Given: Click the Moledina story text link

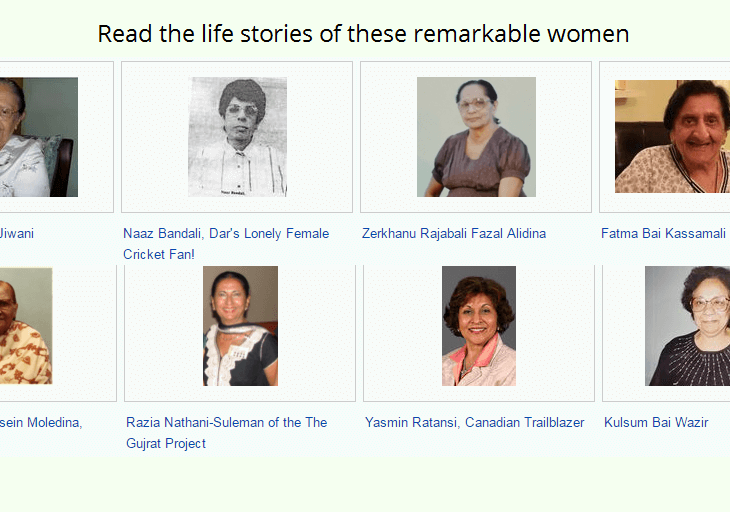Looking at the screenshot, I should point(41,423).
